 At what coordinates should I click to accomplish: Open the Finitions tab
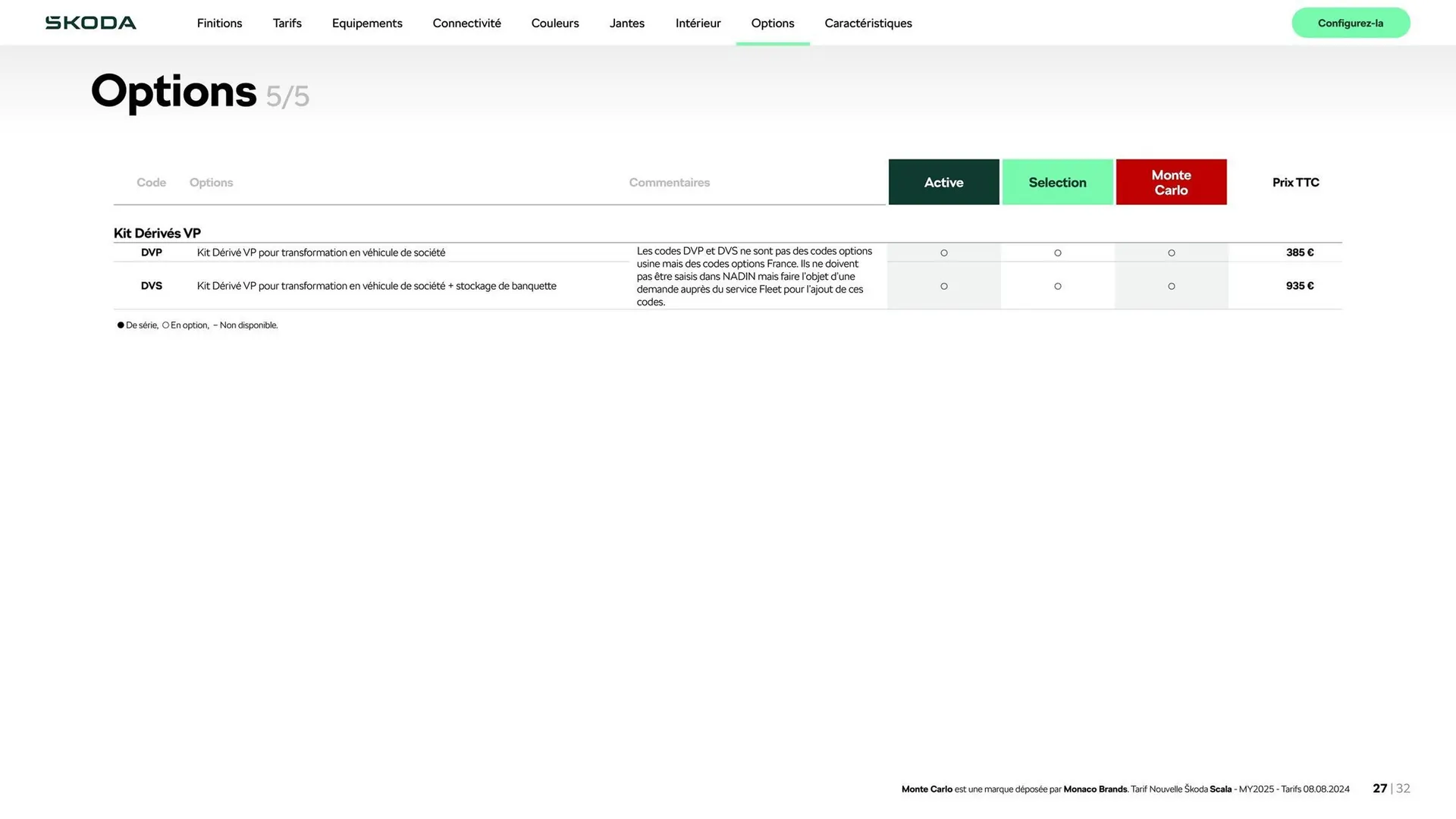pos(219,24)
